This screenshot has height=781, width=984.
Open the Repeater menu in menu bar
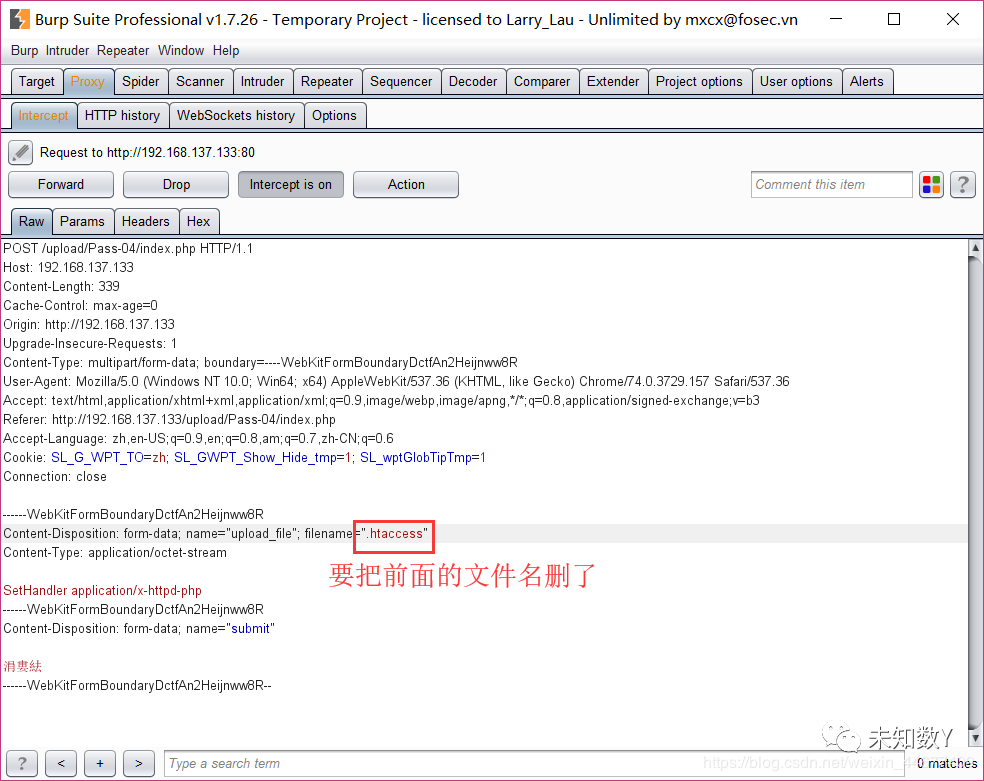[123, 50]
